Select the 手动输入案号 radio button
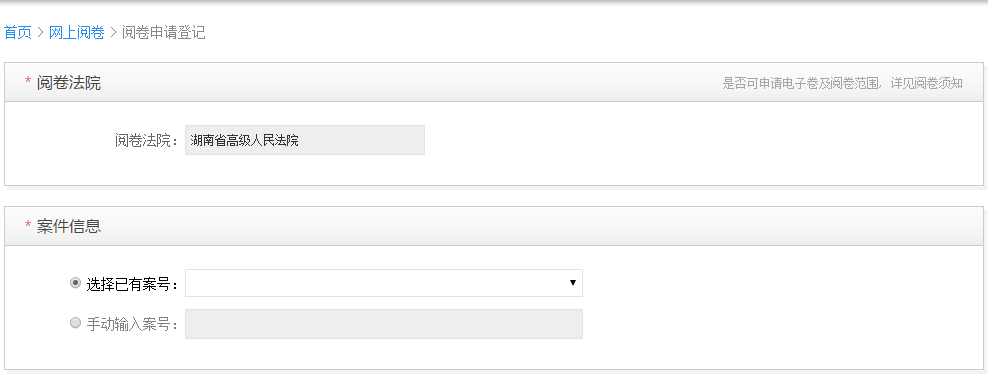Image resolution: width=988 pixels, height=377 pixels. [x=76, y=323]
